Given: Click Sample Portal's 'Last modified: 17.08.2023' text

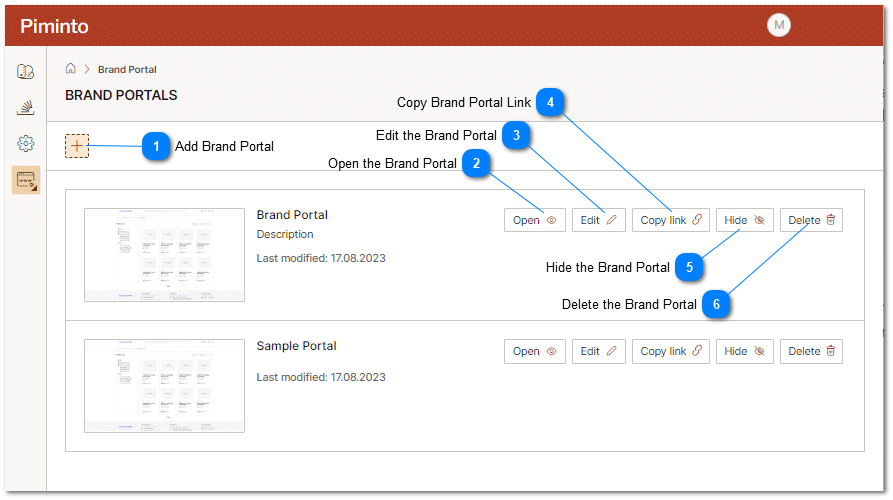Looking at the screenshot, I should pos(321,377).
